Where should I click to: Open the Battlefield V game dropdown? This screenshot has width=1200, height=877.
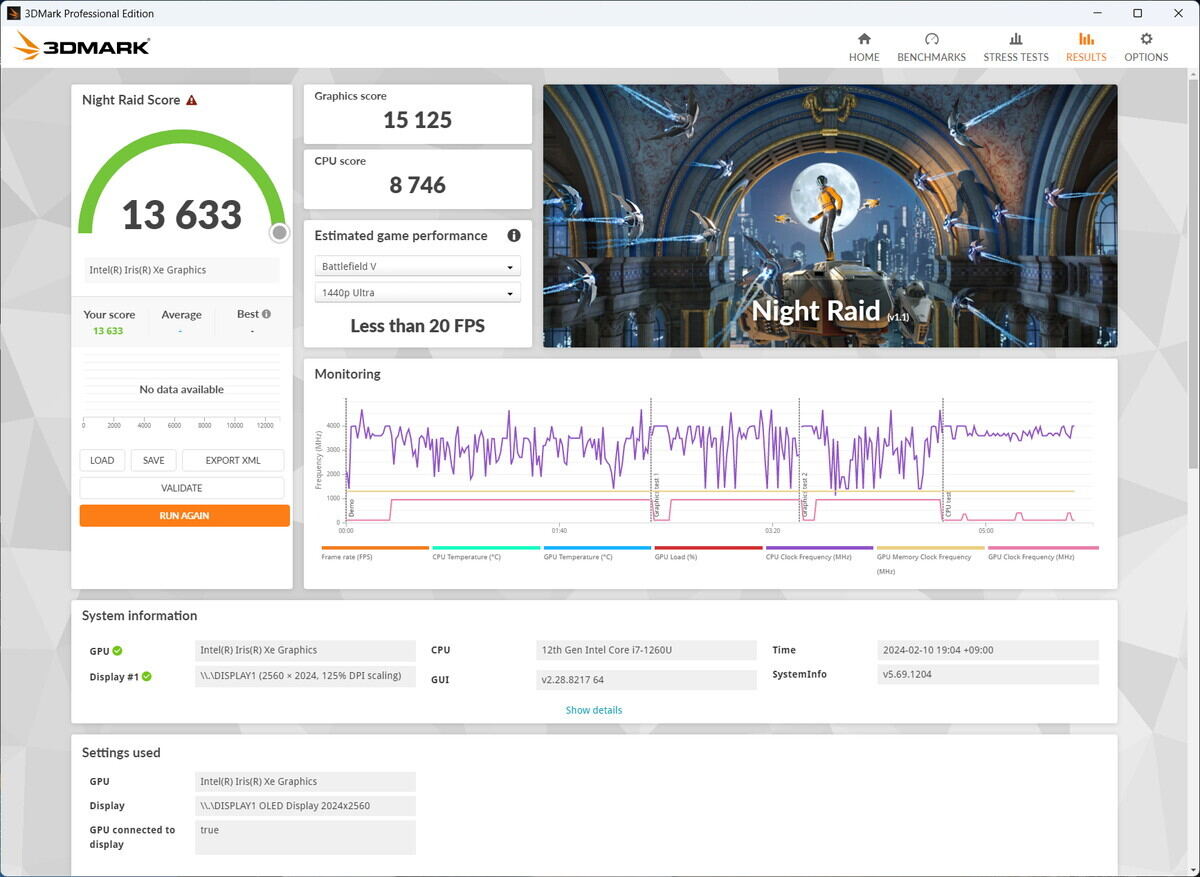point(417,266)
